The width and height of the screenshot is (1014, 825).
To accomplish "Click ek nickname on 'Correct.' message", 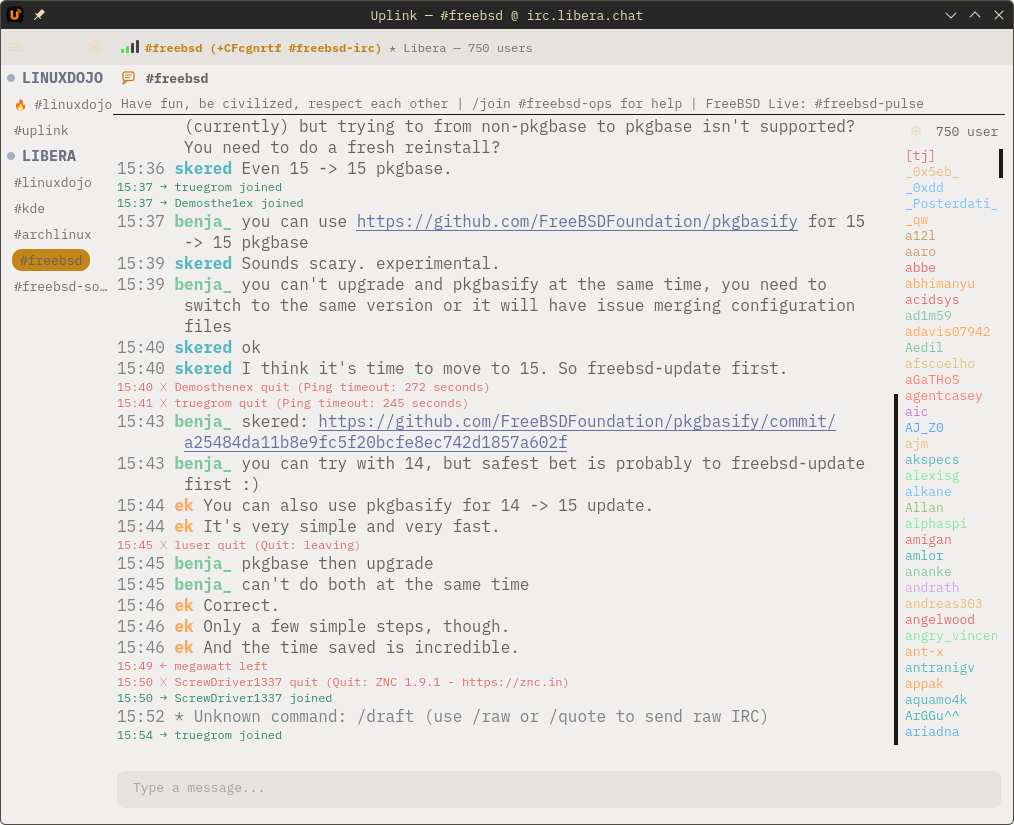I will point(184,605).
